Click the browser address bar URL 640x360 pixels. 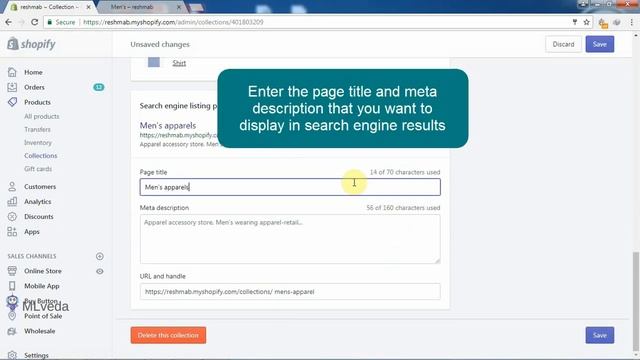(x=173, y=22)
